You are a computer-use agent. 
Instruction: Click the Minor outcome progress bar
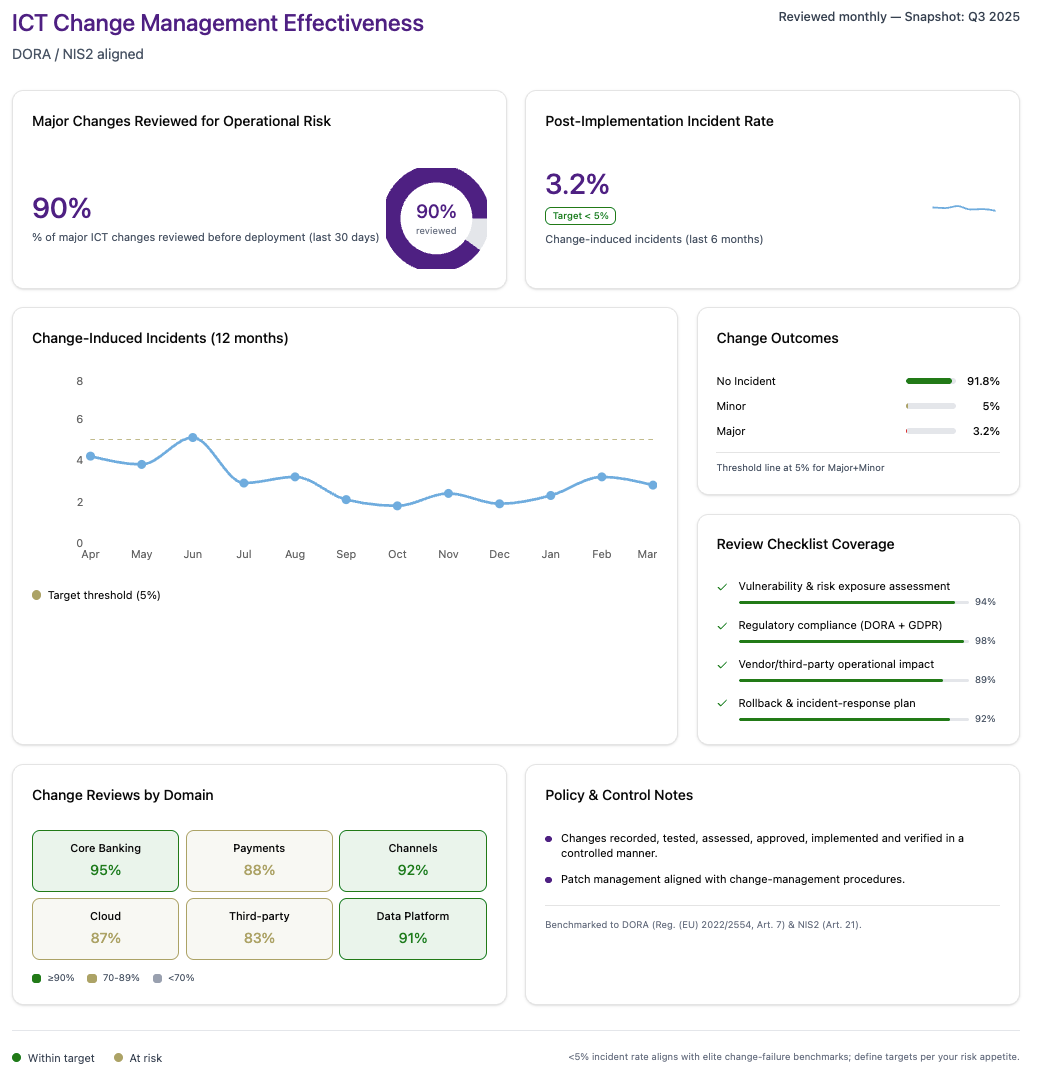(931, 406)
